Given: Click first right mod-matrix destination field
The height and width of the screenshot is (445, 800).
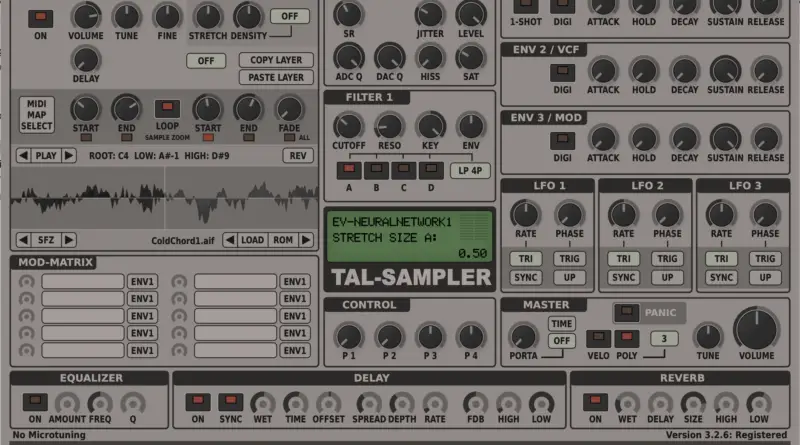Looking at the screenshot, I should click(x=235, y=282).
